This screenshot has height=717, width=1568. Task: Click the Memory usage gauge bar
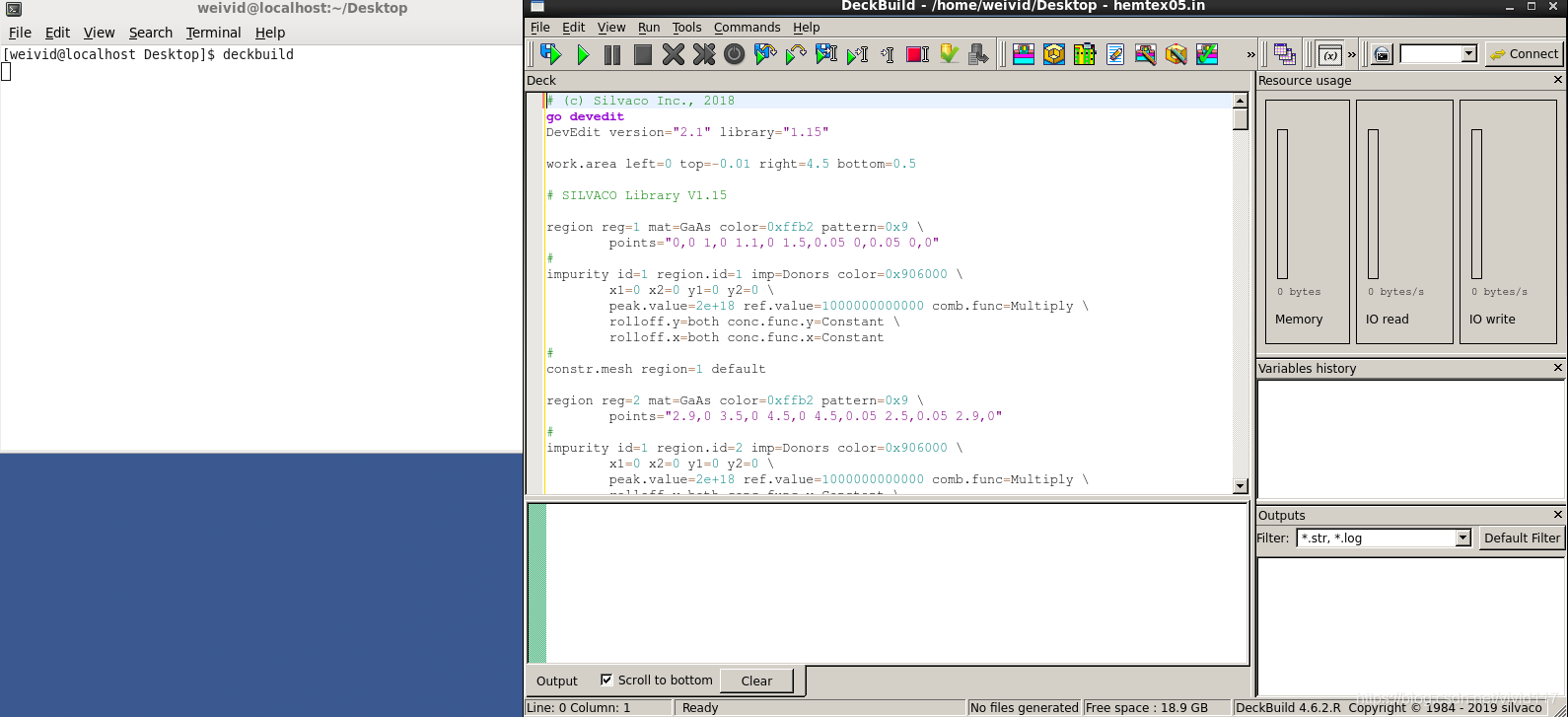(x=1282, y=204)
